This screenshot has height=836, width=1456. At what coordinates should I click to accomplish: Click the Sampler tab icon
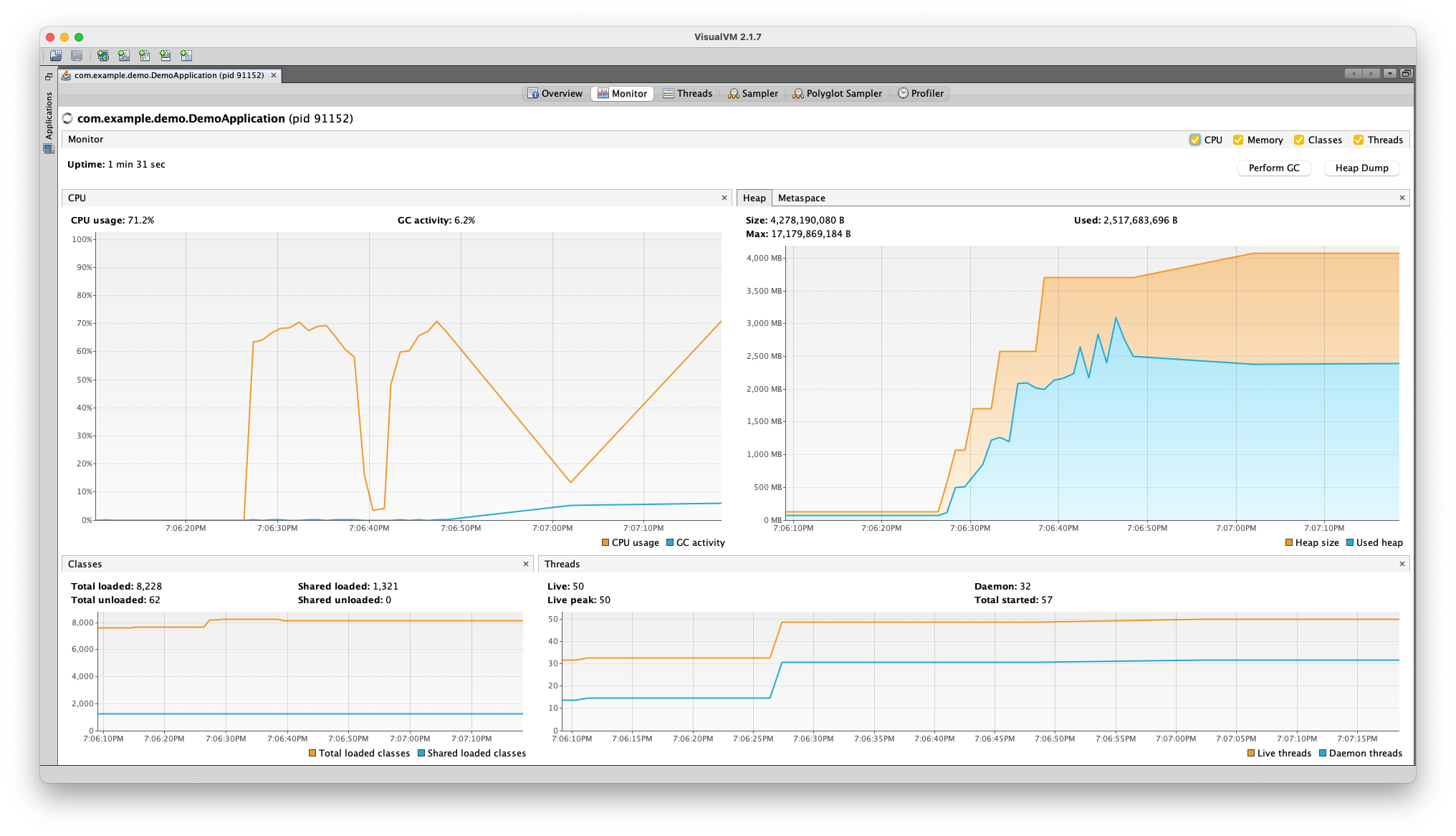734,93
